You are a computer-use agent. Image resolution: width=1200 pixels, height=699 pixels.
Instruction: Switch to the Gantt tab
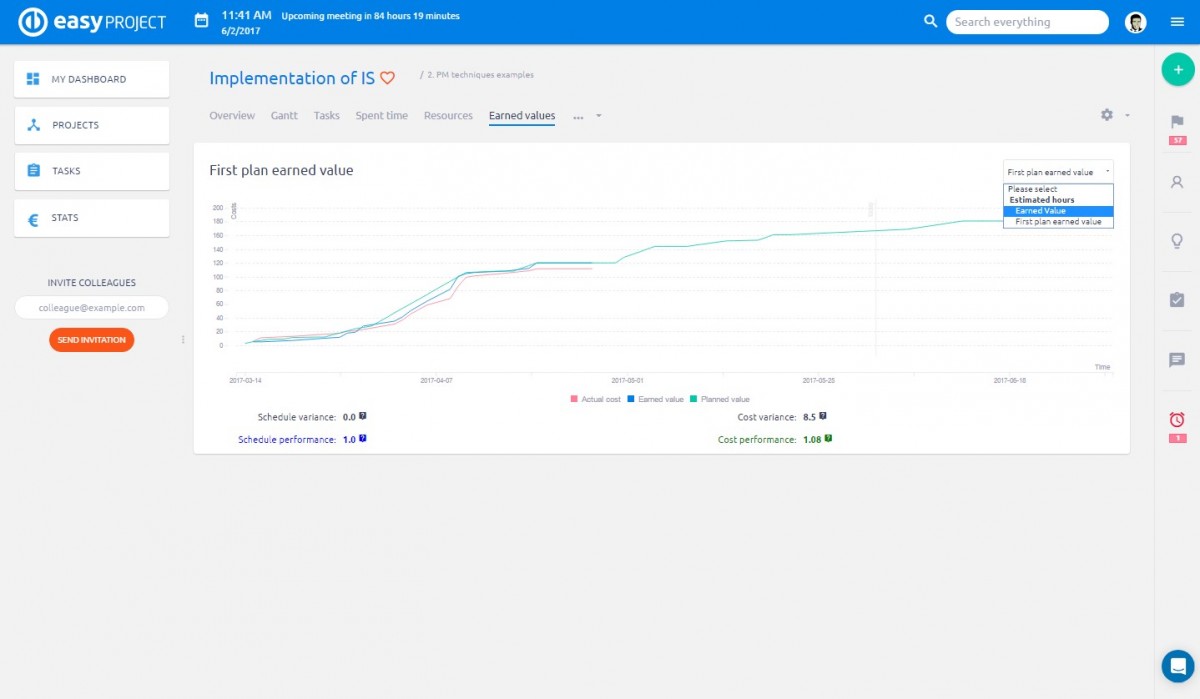click(284, 116)
